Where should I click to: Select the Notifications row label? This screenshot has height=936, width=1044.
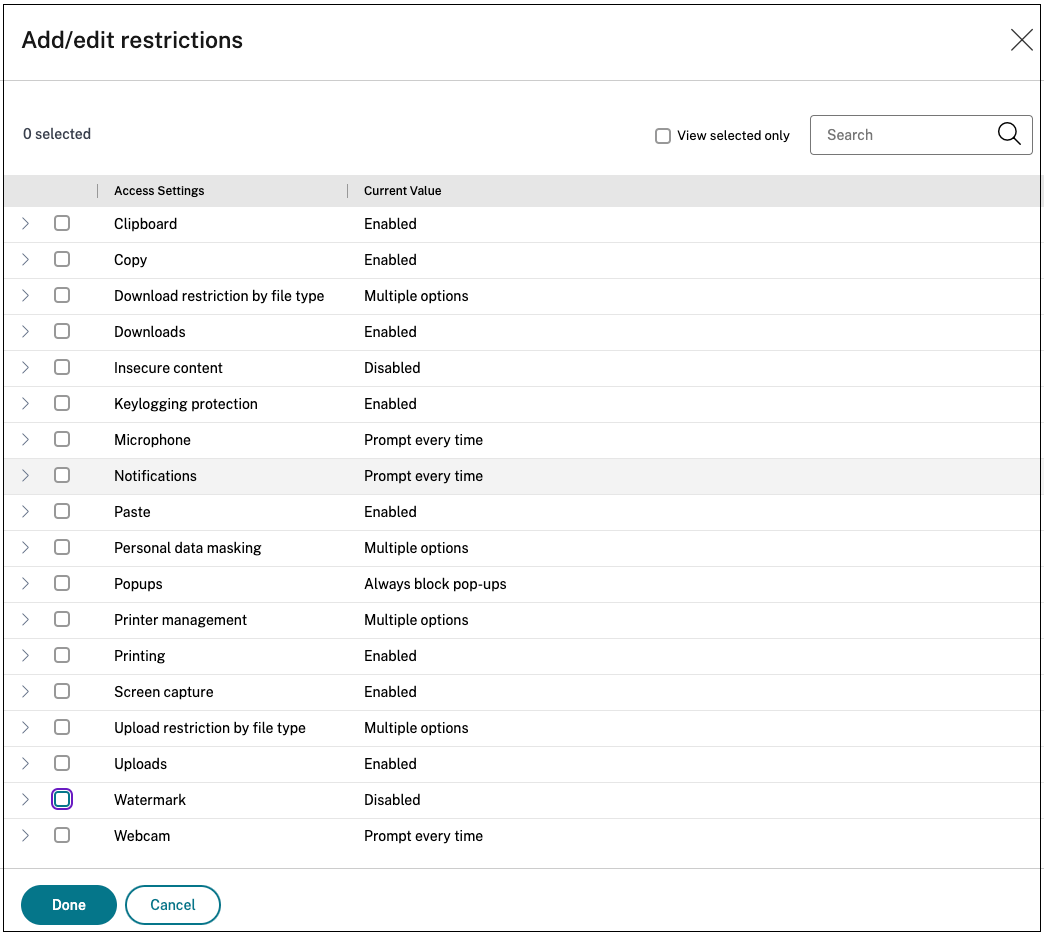coord(155,476)
